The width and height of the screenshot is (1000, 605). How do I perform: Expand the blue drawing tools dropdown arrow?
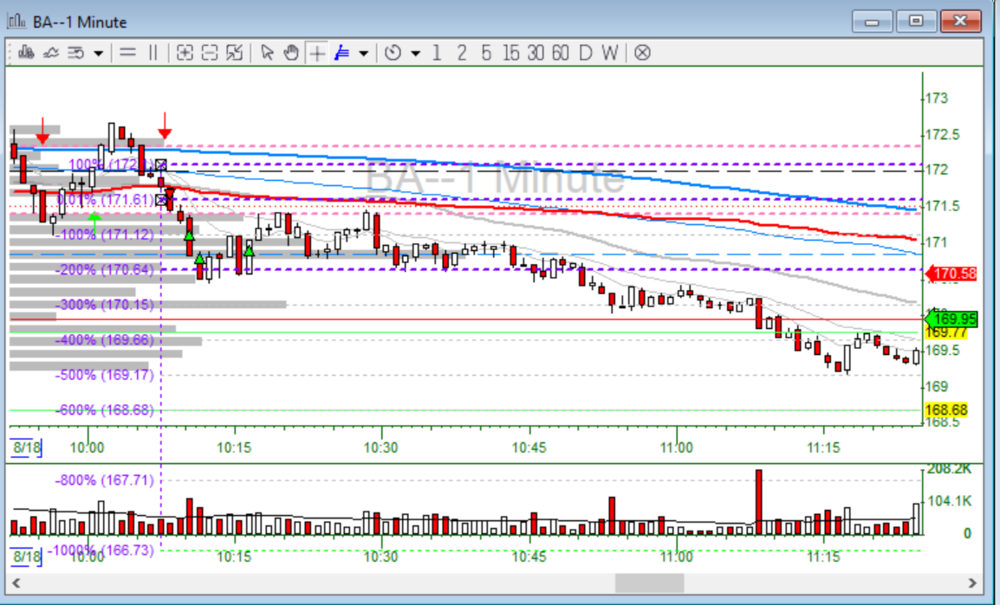pyautogui.click(x=364, y=53)
